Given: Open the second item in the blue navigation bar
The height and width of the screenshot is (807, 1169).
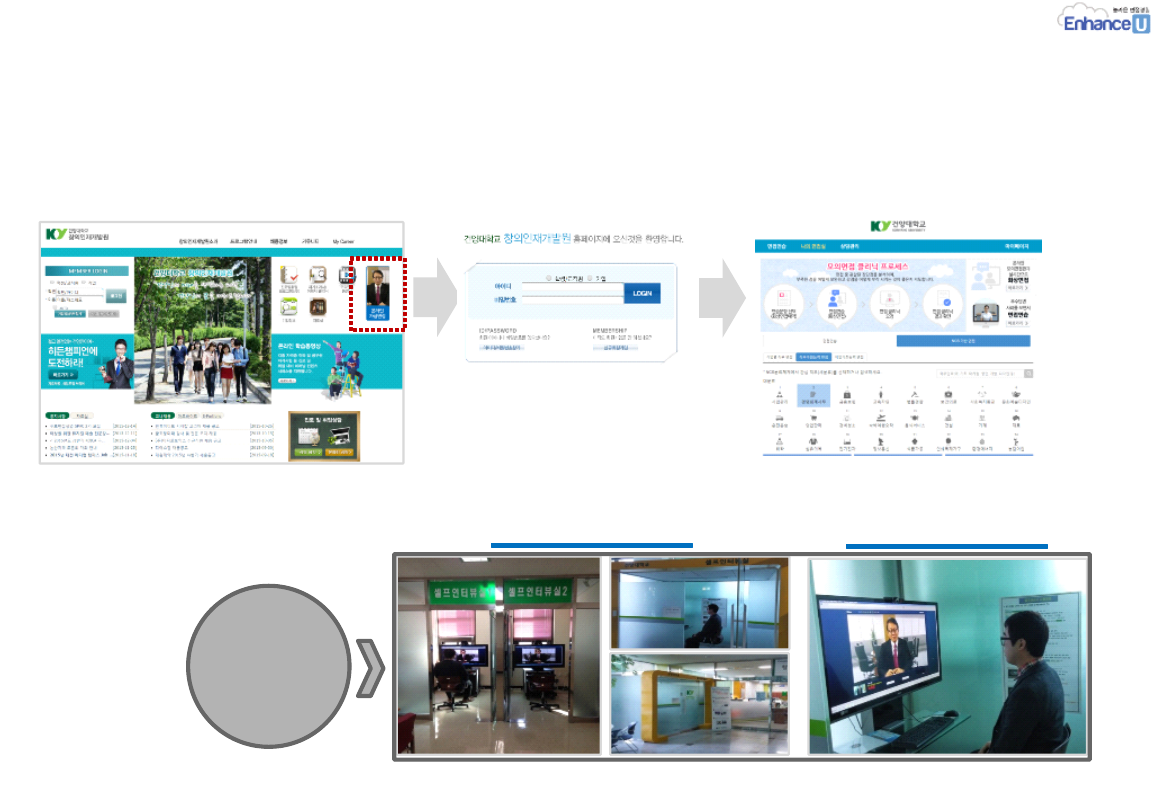Looking at the screenshot, I should pos(812,246).
